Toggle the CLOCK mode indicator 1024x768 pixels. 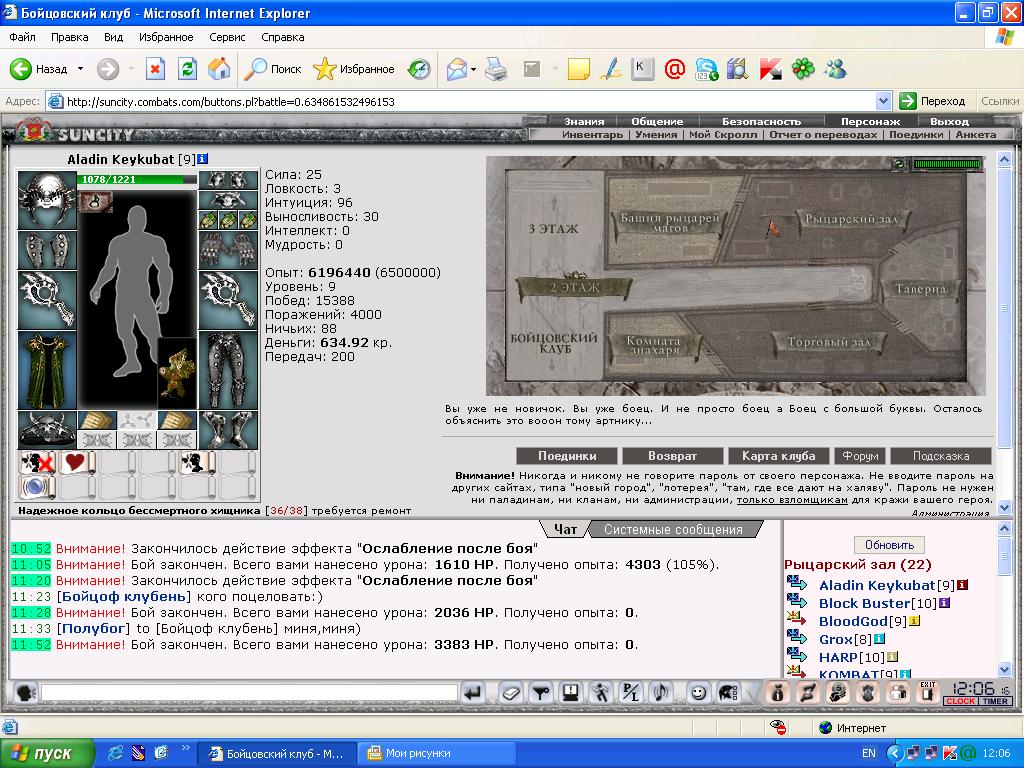pos(961,701)
